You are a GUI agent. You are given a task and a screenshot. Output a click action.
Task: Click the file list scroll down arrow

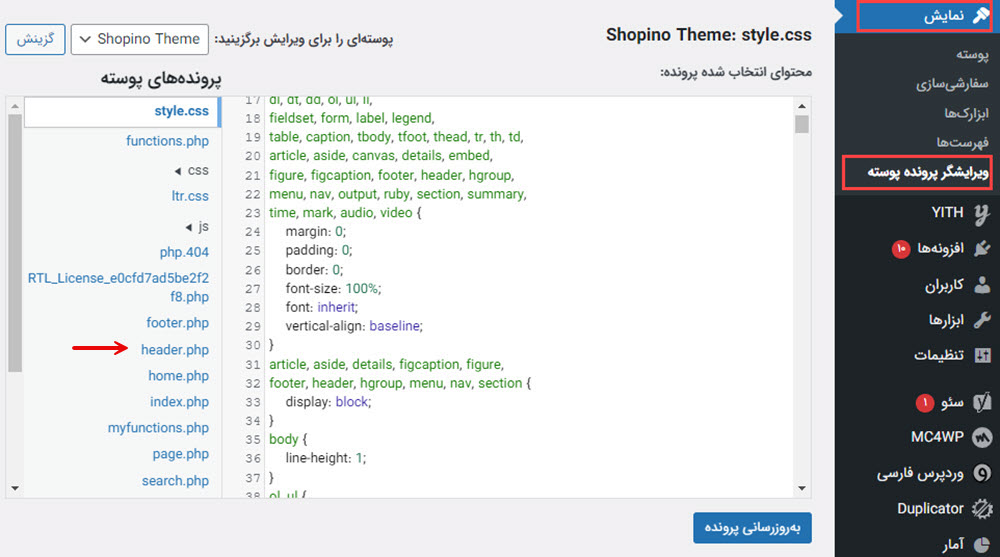coord(14,488)
